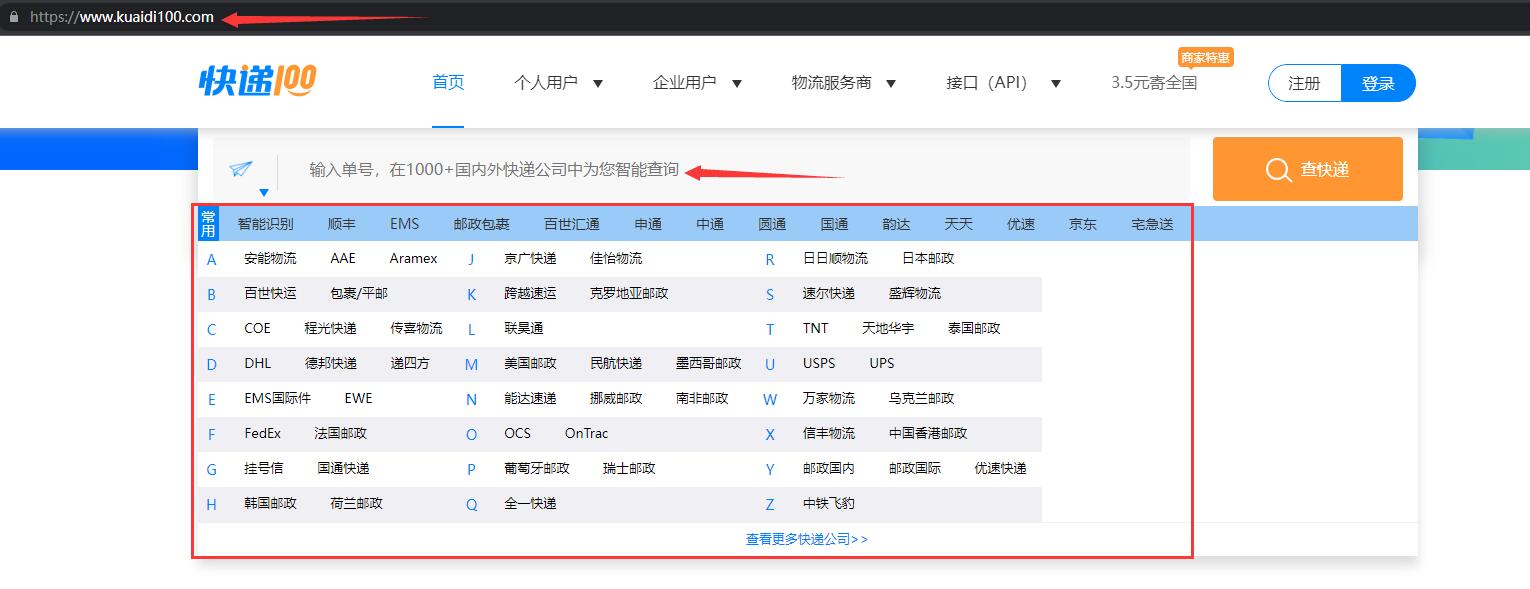
Task: Select UPS courier
Action: click(x=882, y=363)
